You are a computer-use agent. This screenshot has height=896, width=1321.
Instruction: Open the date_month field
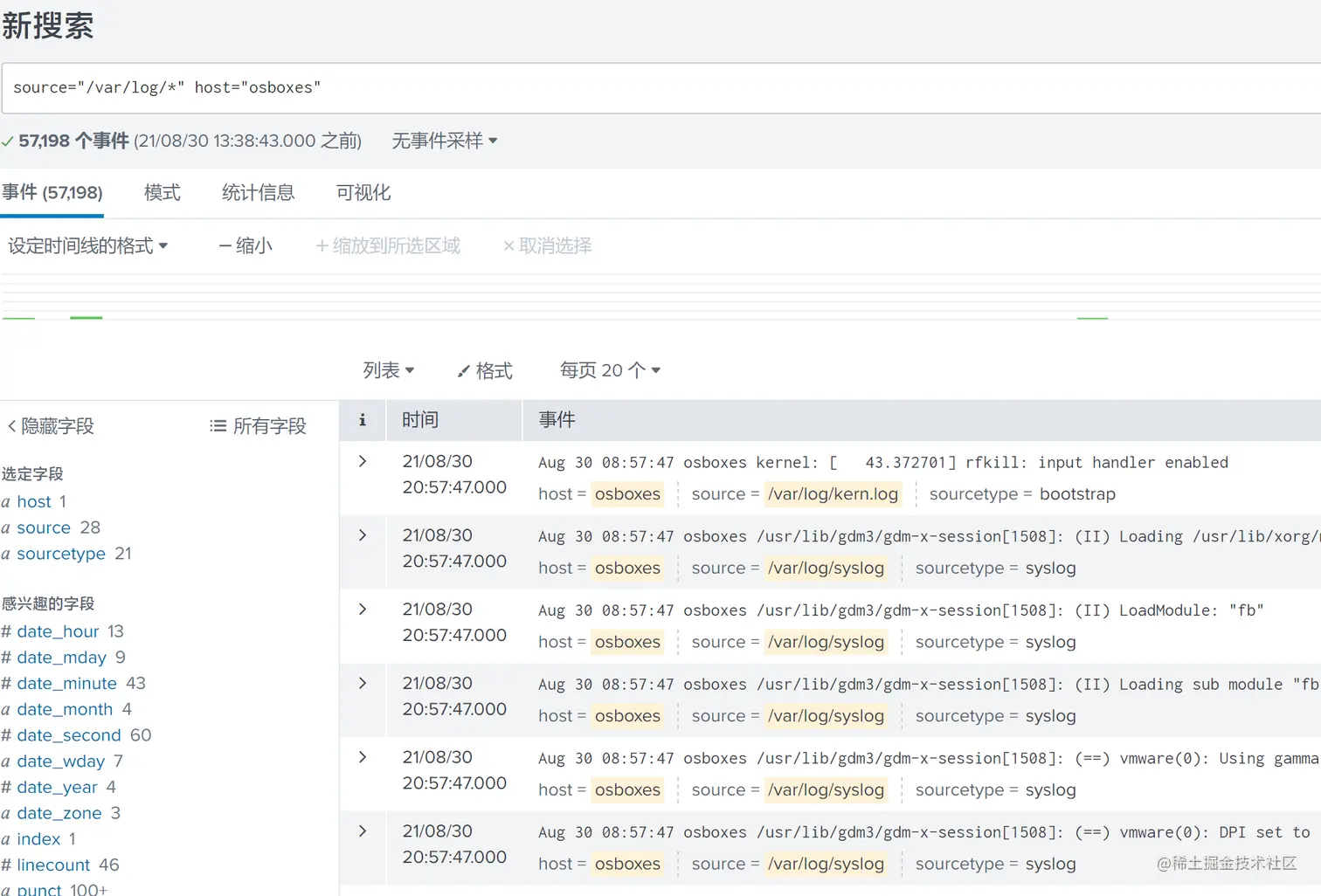pos(65,709)
